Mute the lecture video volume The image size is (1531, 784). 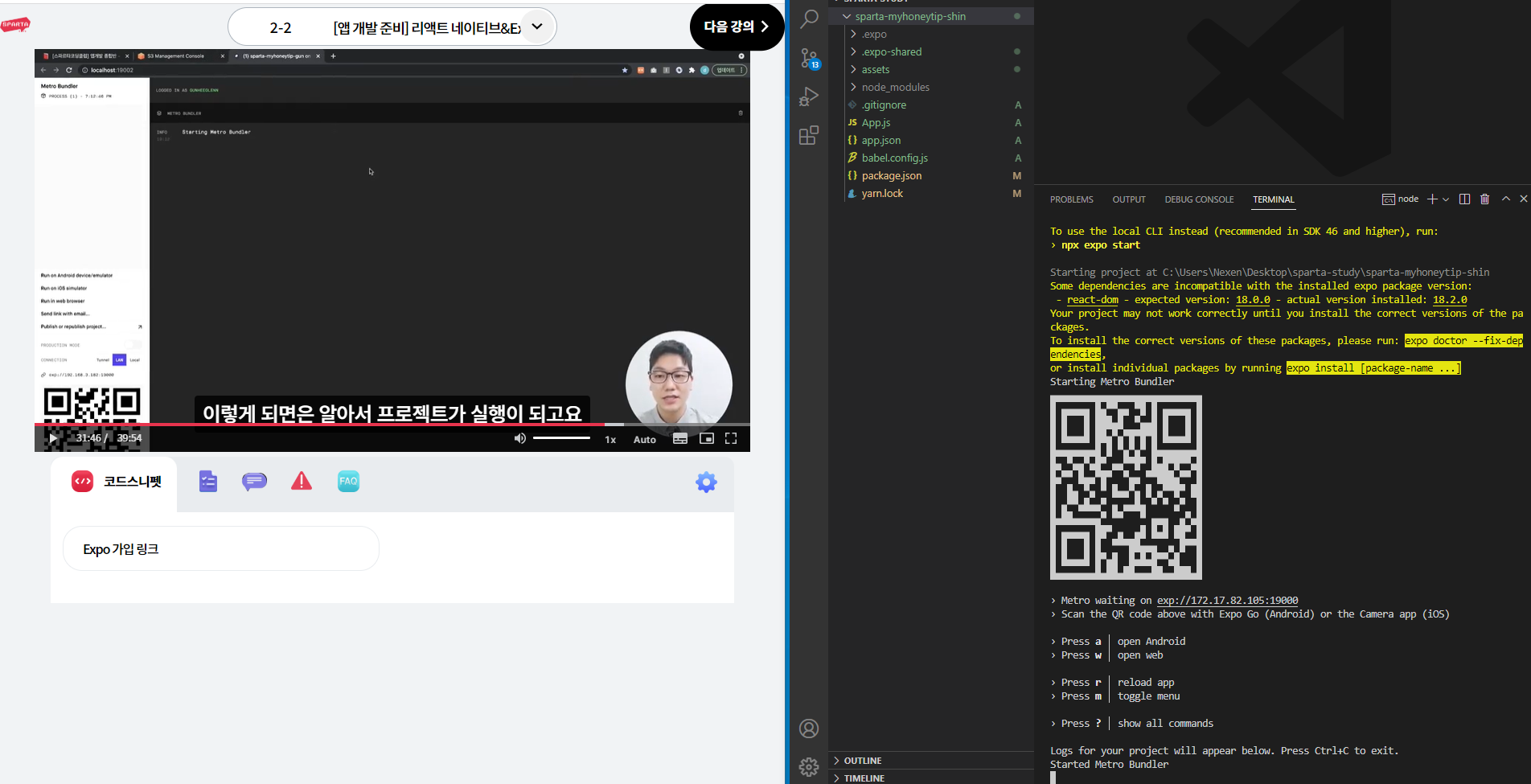point(519,438)
